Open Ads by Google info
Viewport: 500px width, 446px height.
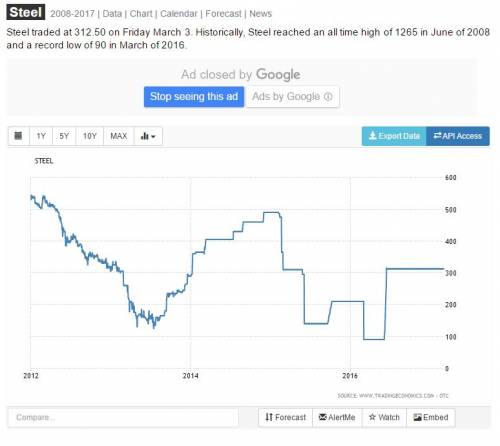point(292,97)
